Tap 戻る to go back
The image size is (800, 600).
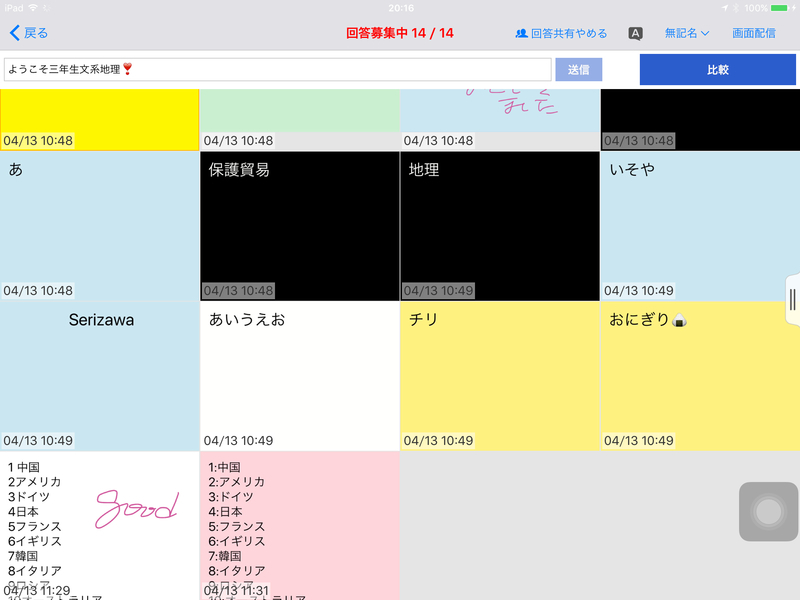coord(38,33)
